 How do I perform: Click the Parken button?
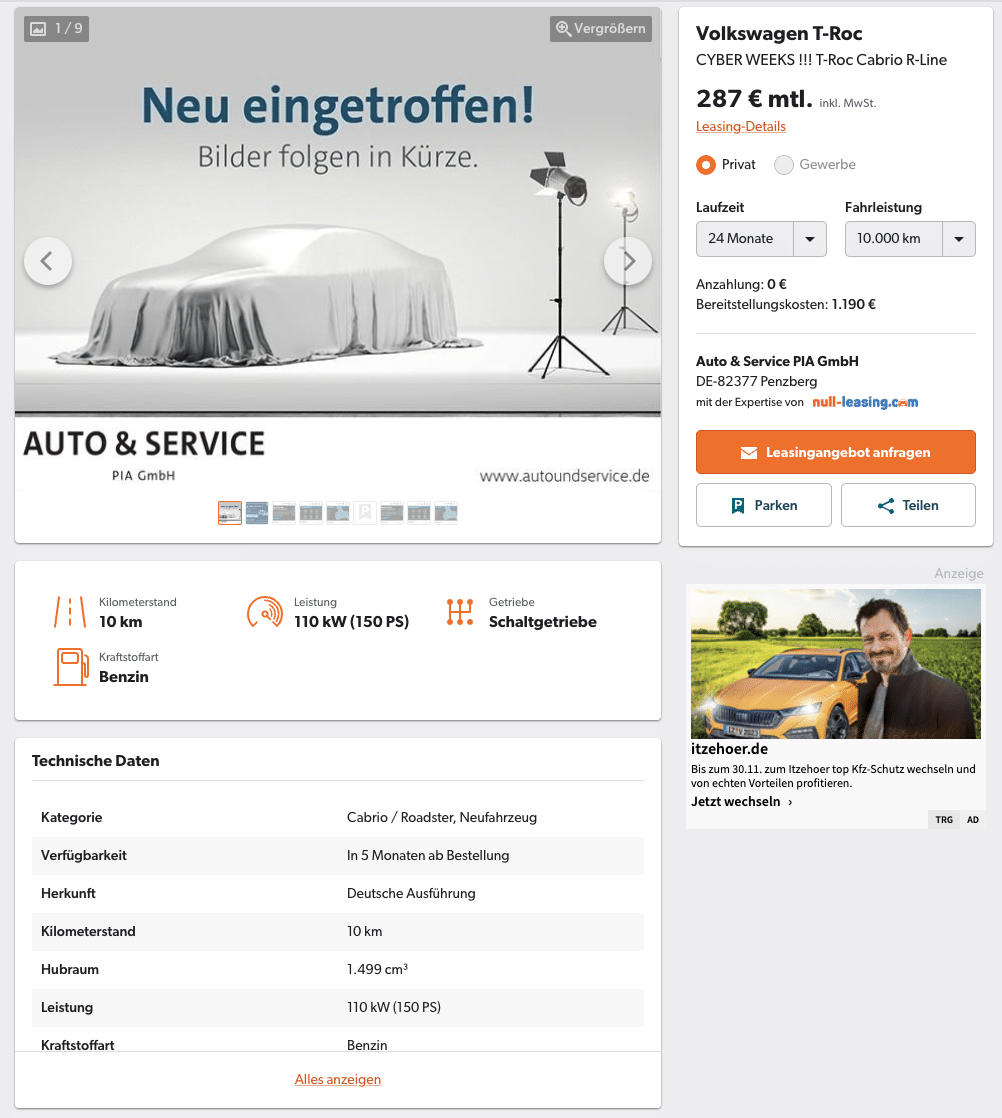[764, 505]
